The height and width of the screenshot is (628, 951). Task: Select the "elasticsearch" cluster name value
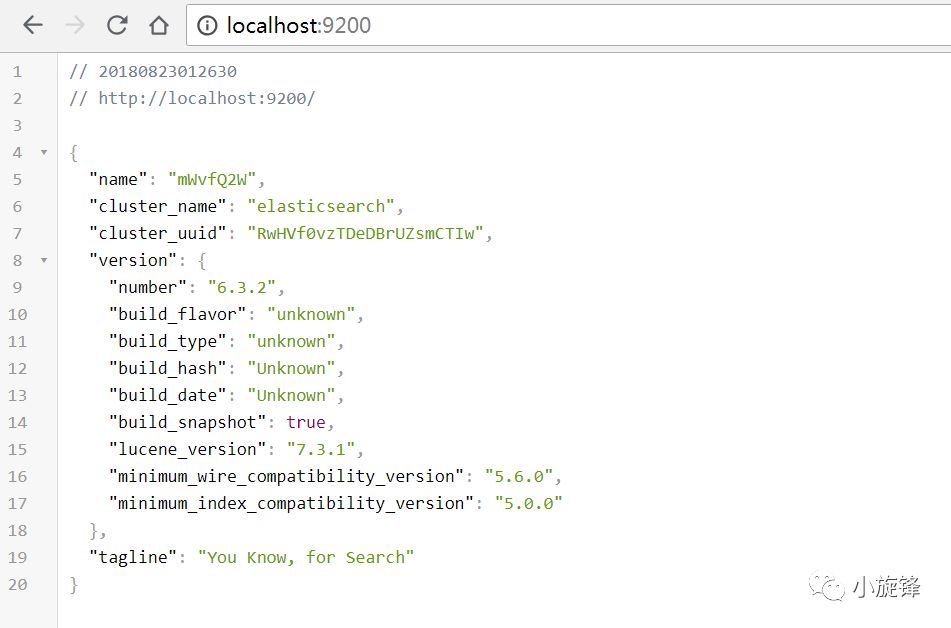tap(321, 206)
